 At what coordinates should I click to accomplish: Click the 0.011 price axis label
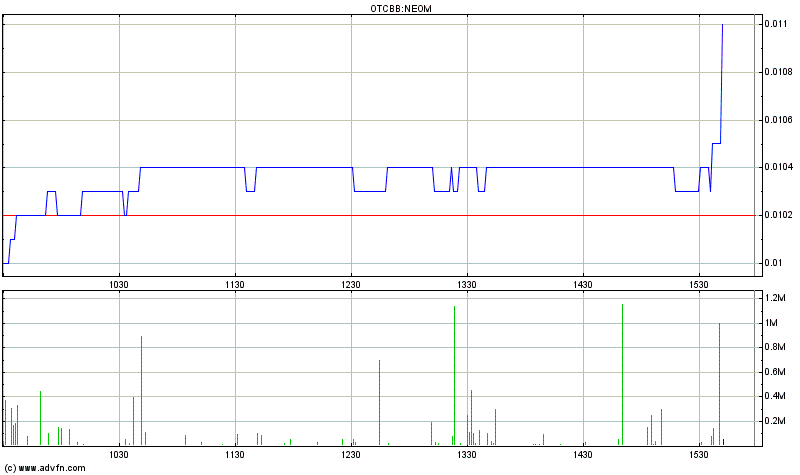[778, 24]
